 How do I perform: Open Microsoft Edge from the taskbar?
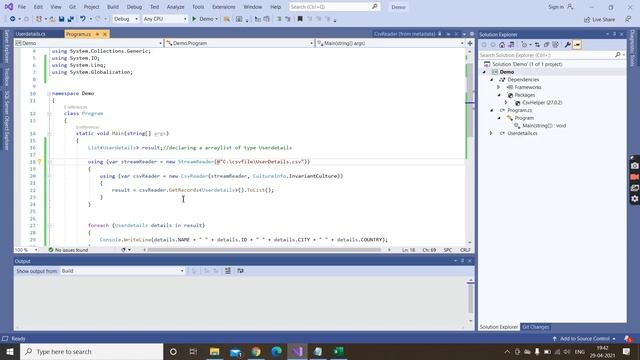(277, 351)
